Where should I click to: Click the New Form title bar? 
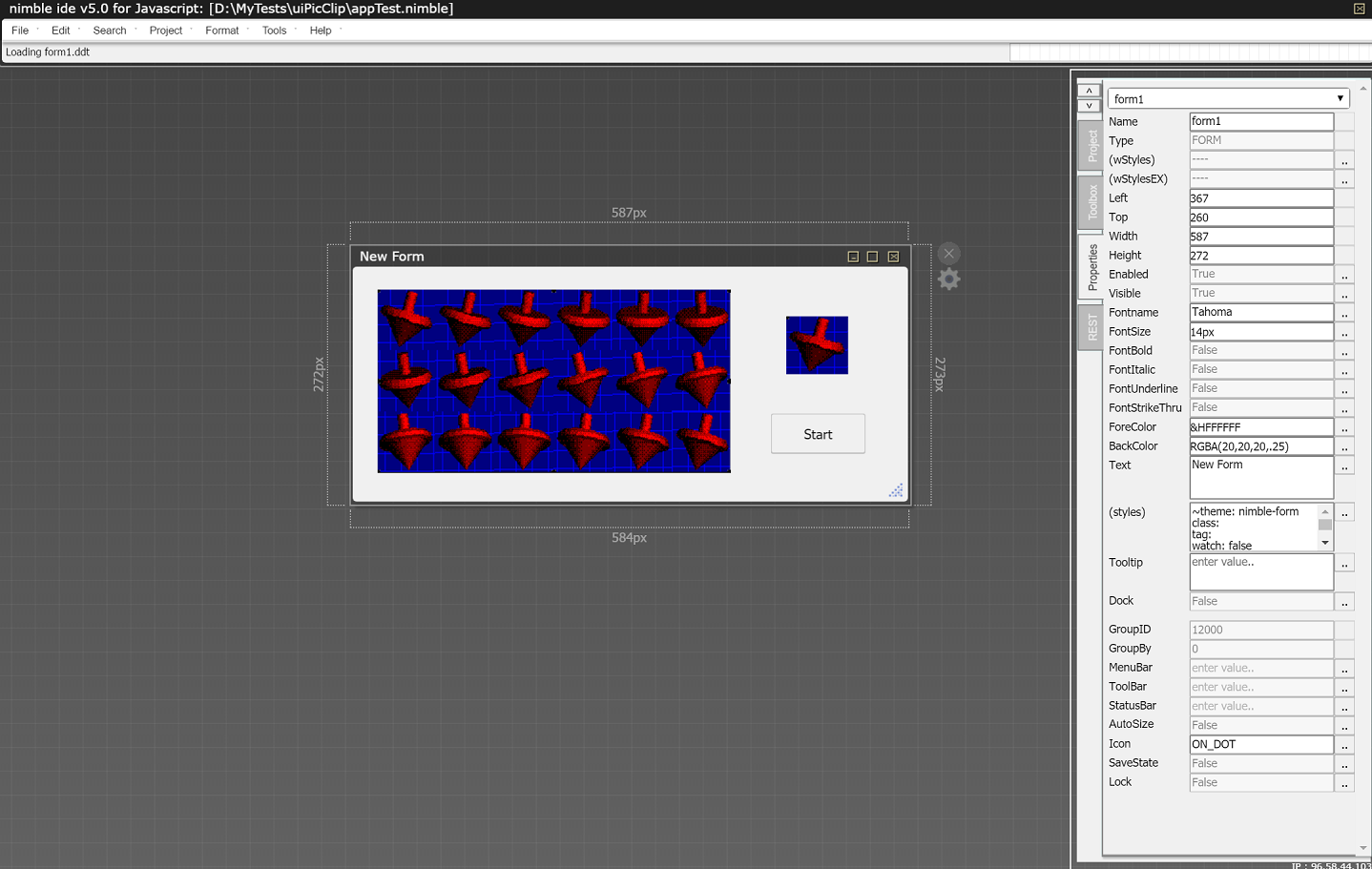click(630, 257)
